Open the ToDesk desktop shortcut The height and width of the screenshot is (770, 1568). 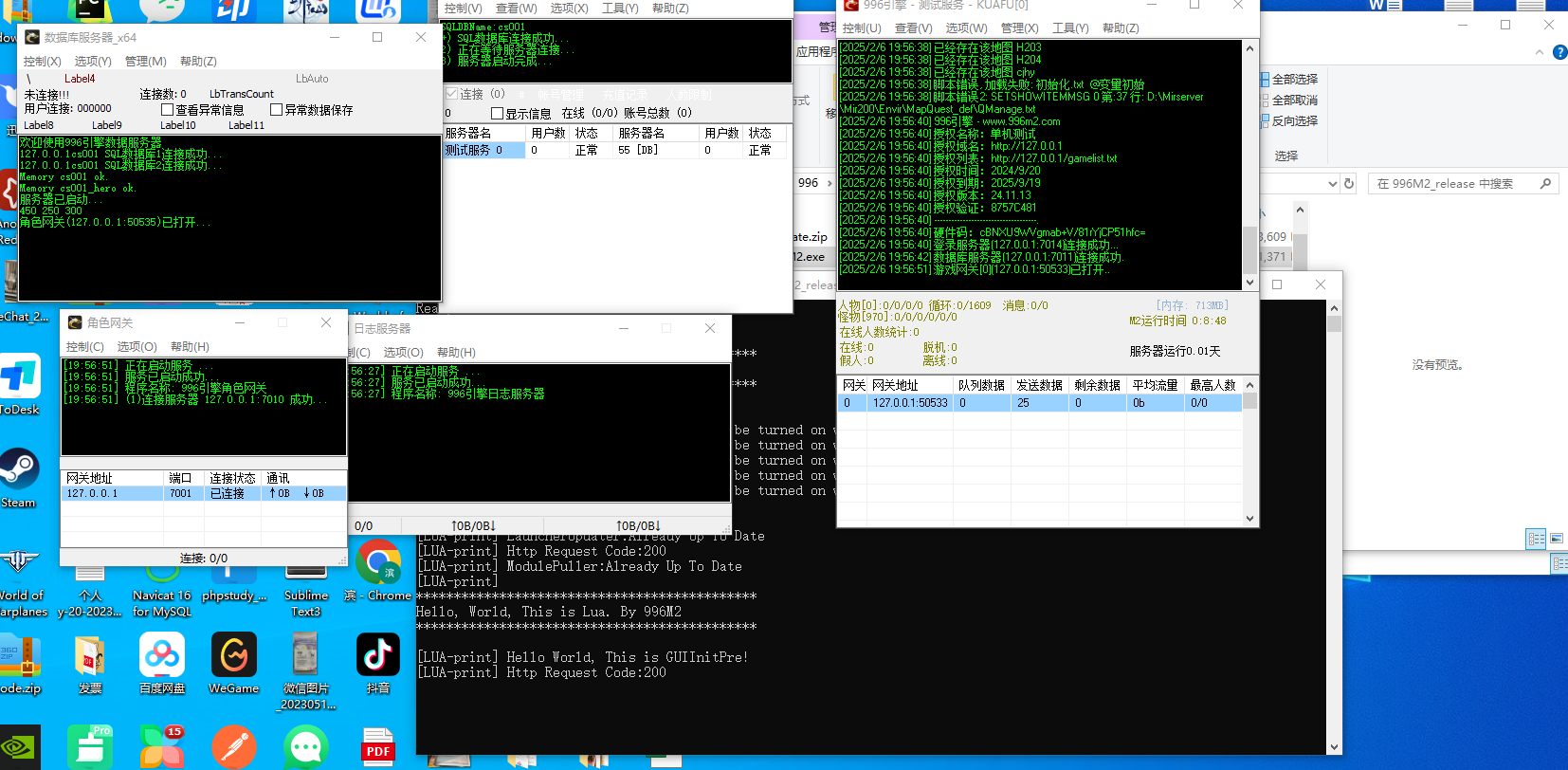20,378
